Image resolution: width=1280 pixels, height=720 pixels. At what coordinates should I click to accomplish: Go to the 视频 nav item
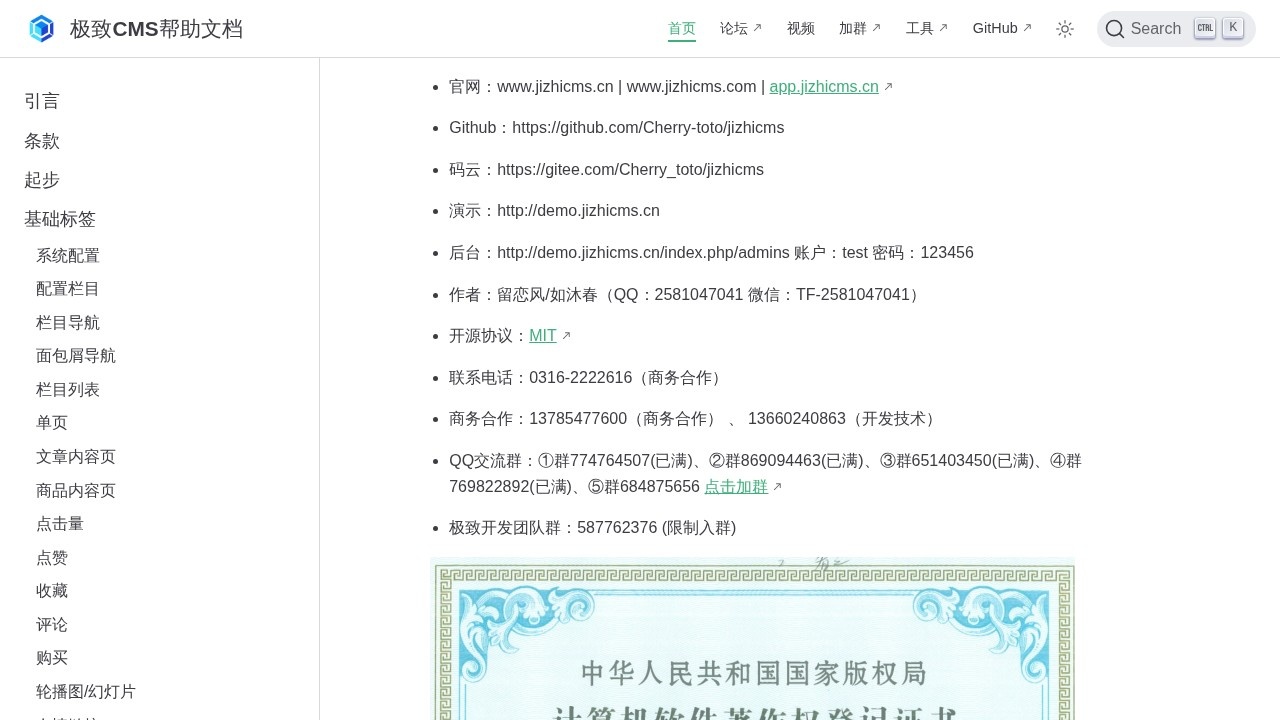[x=801, y=29]
